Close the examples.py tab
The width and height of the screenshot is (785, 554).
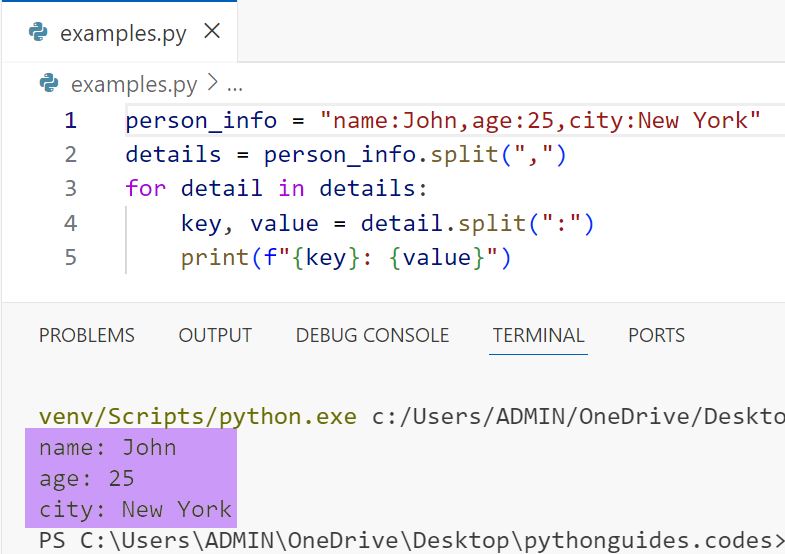tap(212, 31)
